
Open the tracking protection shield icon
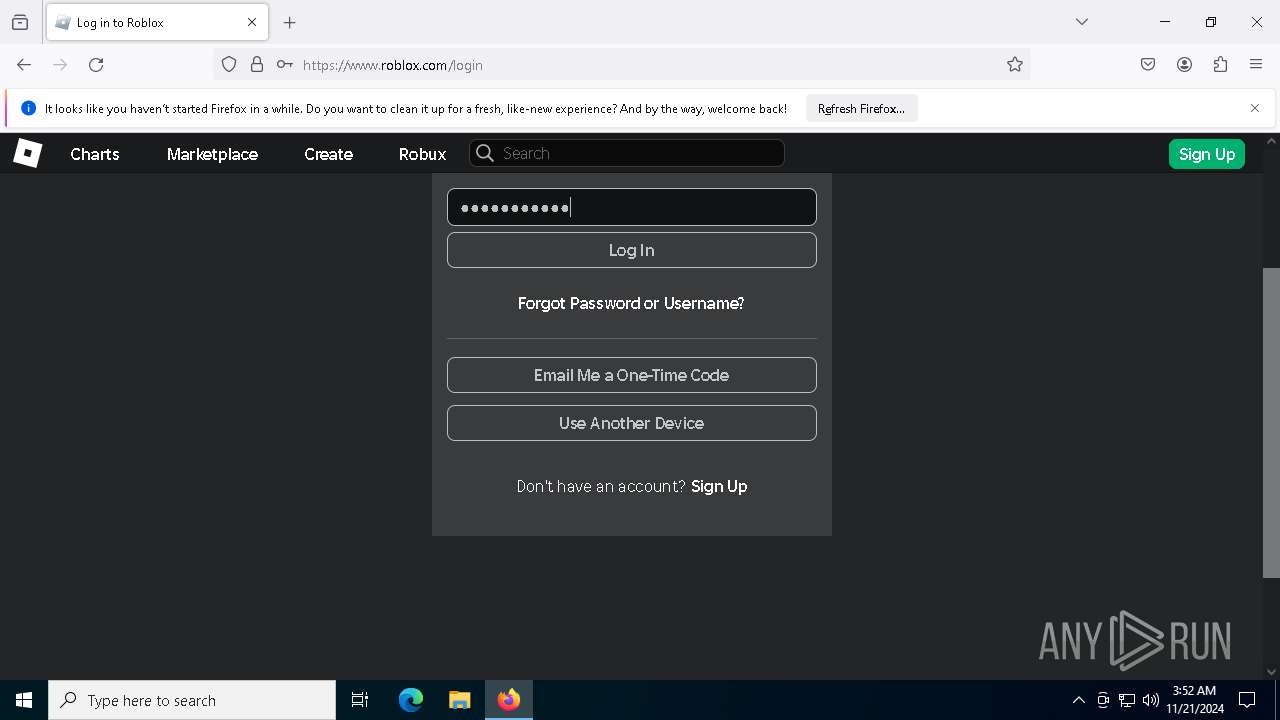pyautogui.click(x=229, y=65)
